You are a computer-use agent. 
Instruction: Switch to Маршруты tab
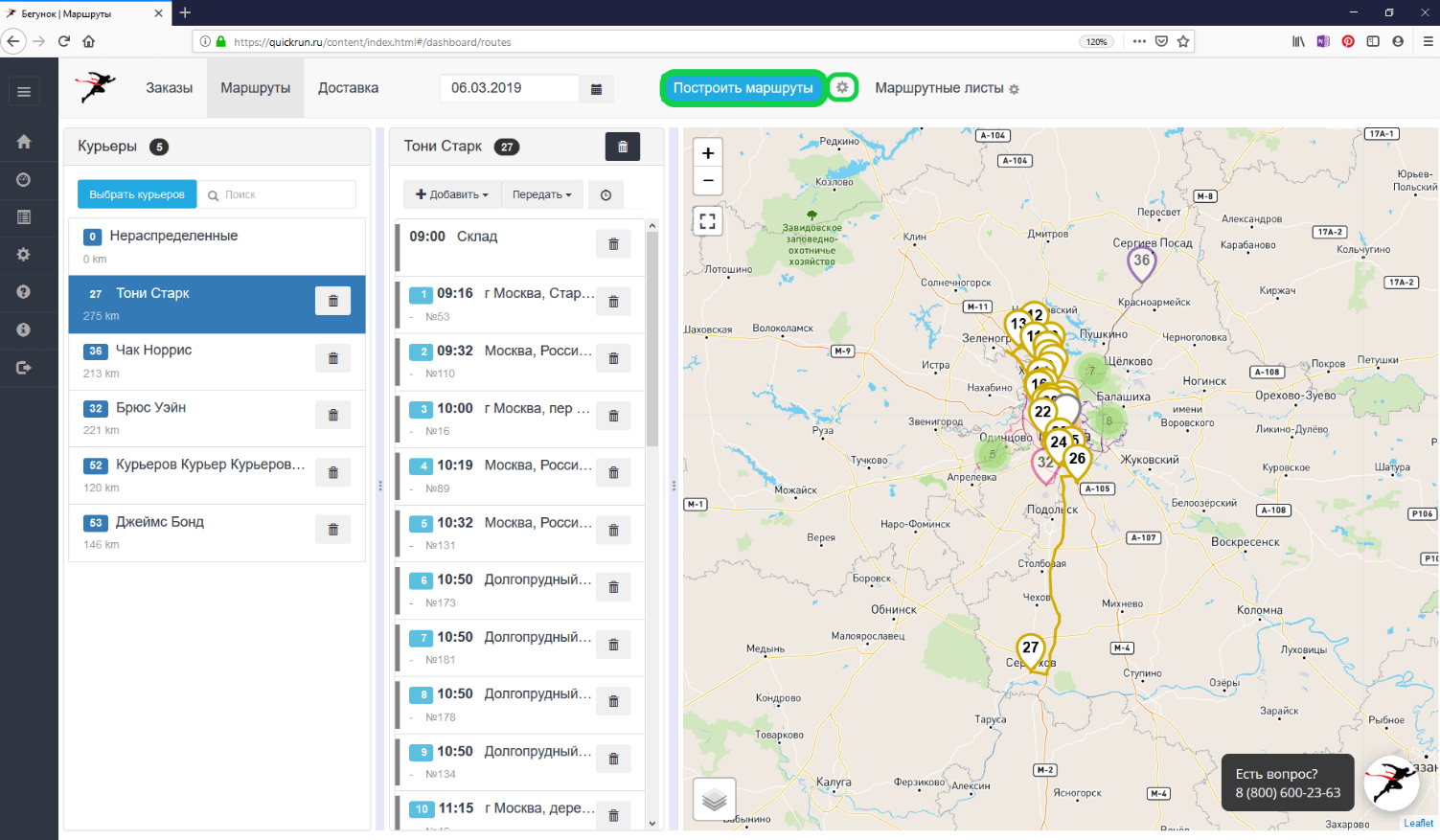click(255, 88)
